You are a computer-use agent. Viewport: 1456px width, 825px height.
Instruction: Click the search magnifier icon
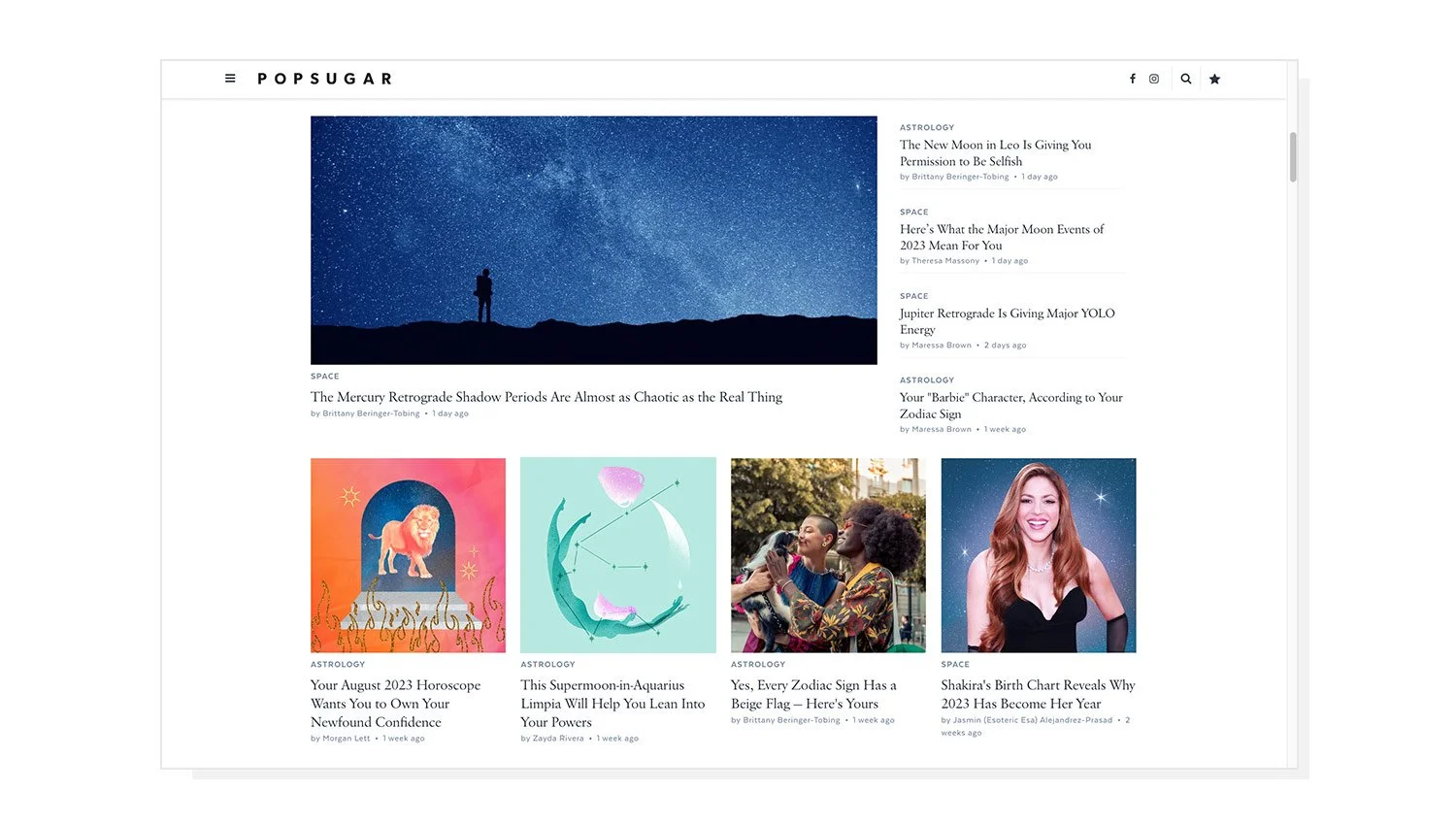pos(1186,79)
